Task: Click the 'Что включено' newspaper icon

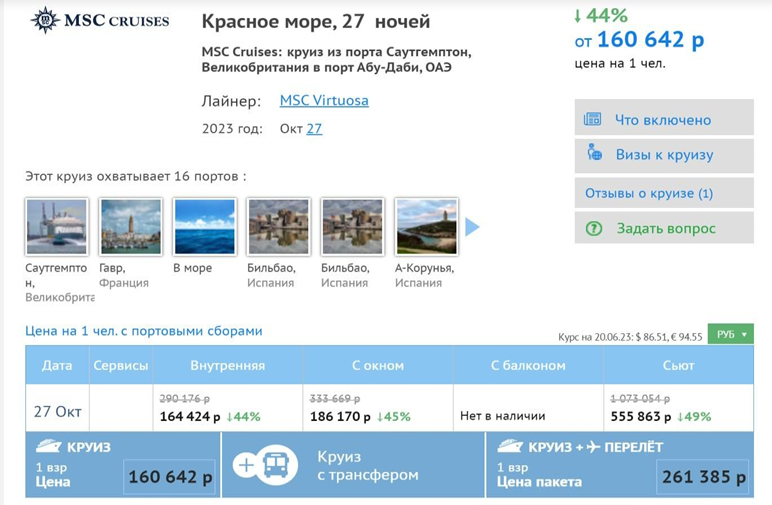Action: (x=592, y=119)
